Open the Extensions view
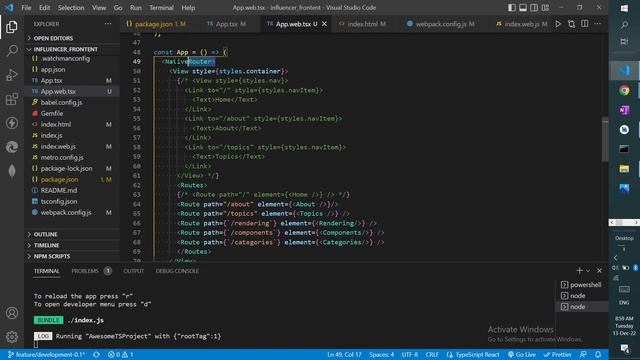640x360 pixels. (x=12, y=99)
